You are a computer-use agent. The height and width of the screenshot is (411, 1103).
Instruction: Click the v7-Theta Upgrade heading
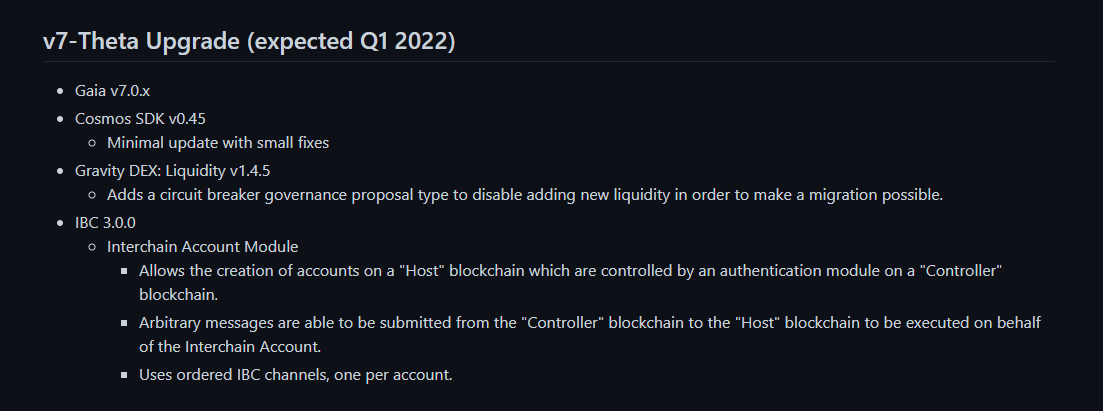coord(249,42)
